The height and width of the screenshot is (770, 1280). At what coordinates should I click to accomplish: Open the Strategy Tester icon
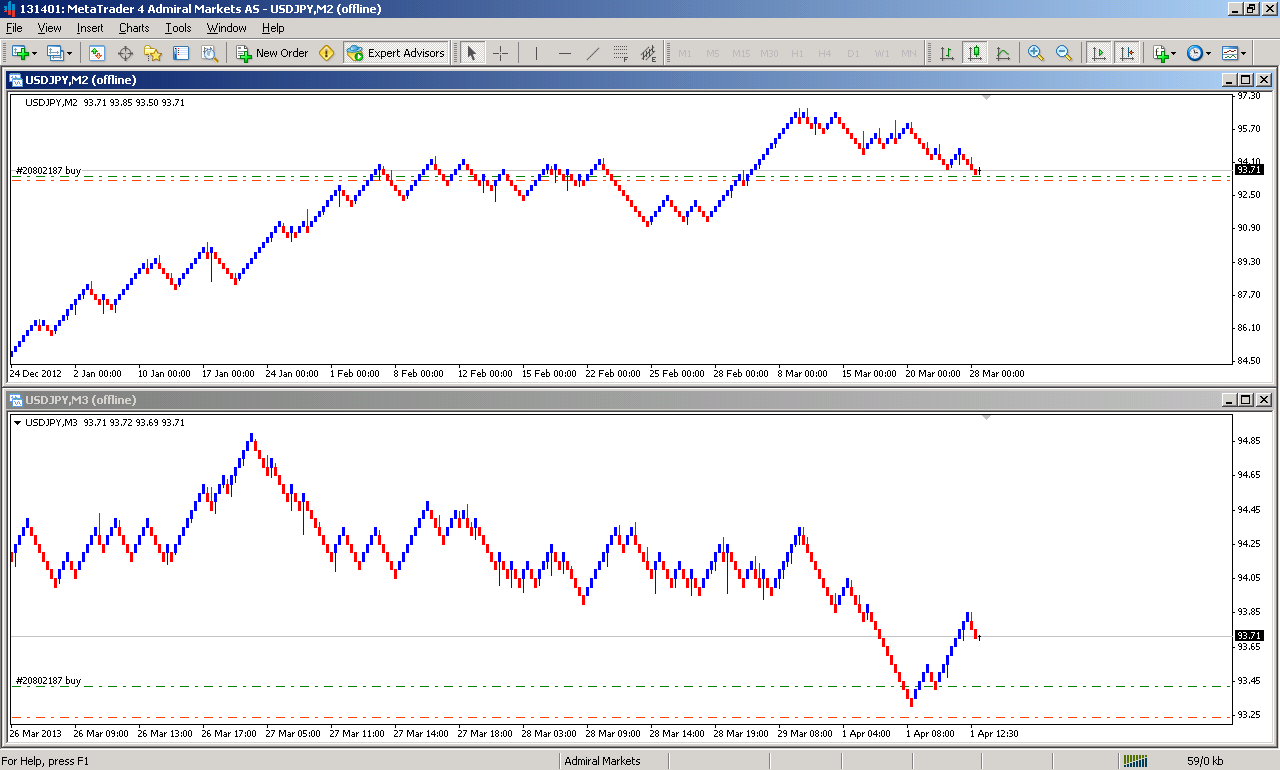point(209,53)
